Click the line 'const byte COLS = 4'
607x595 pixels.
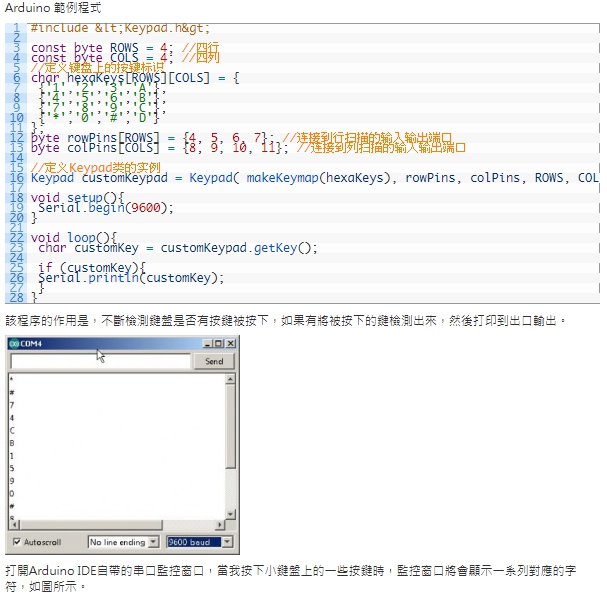[125, 58]
